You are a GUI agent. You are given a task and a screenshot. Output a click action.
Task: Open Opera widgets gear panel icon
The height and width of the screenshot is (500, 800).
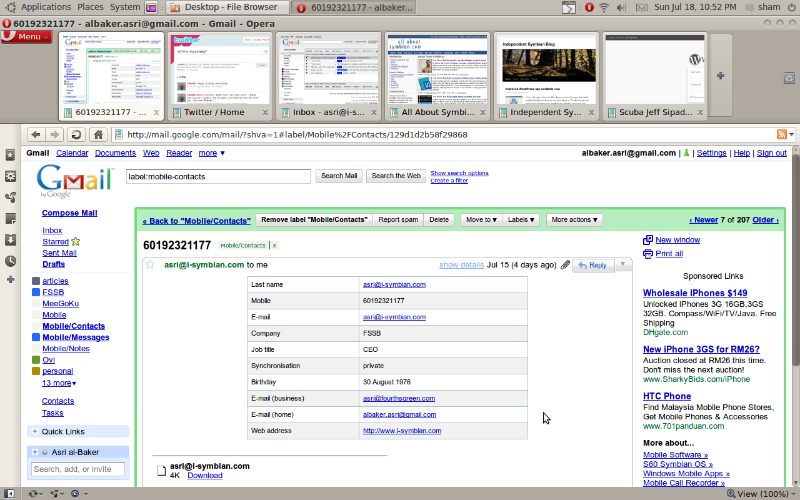pyautogui.click(x=10, y=177)
